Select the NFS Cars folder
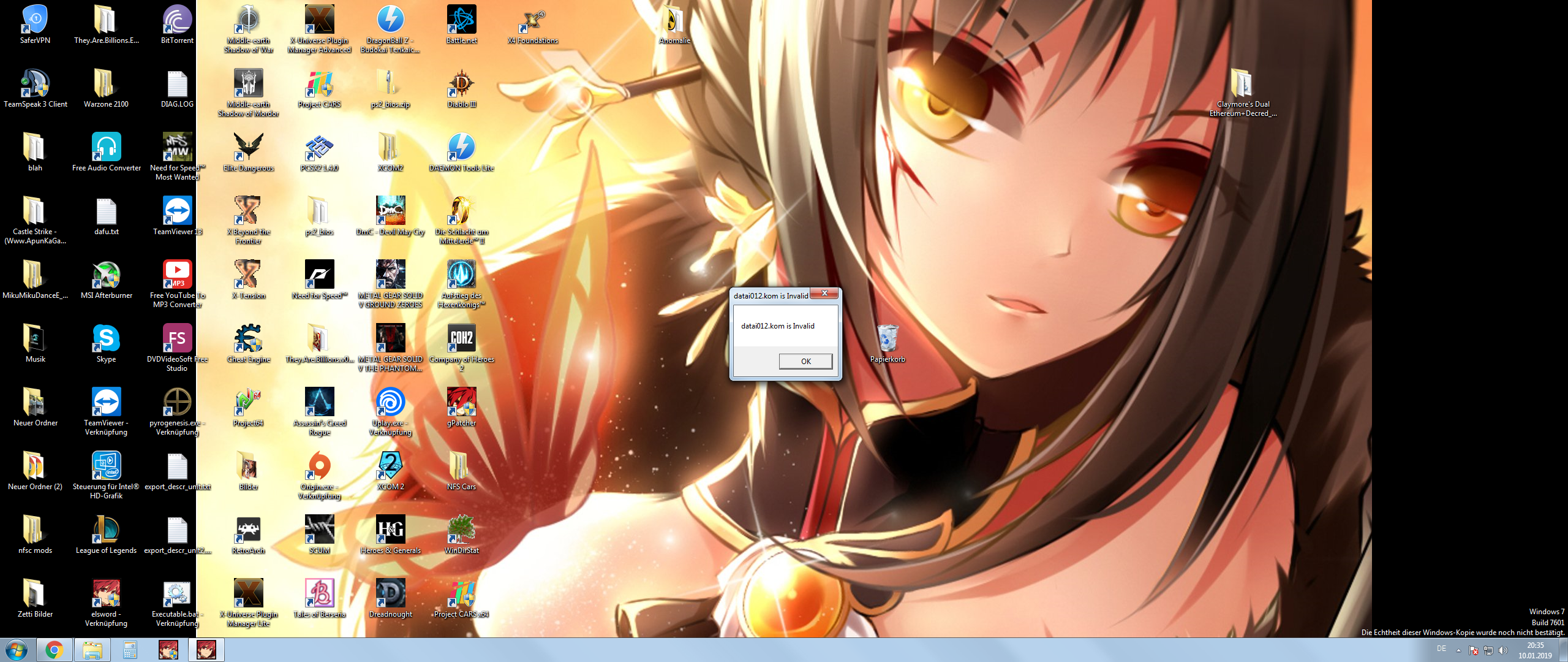The height and width of the screenshot is (662, 1568). (x=461, y=471)
